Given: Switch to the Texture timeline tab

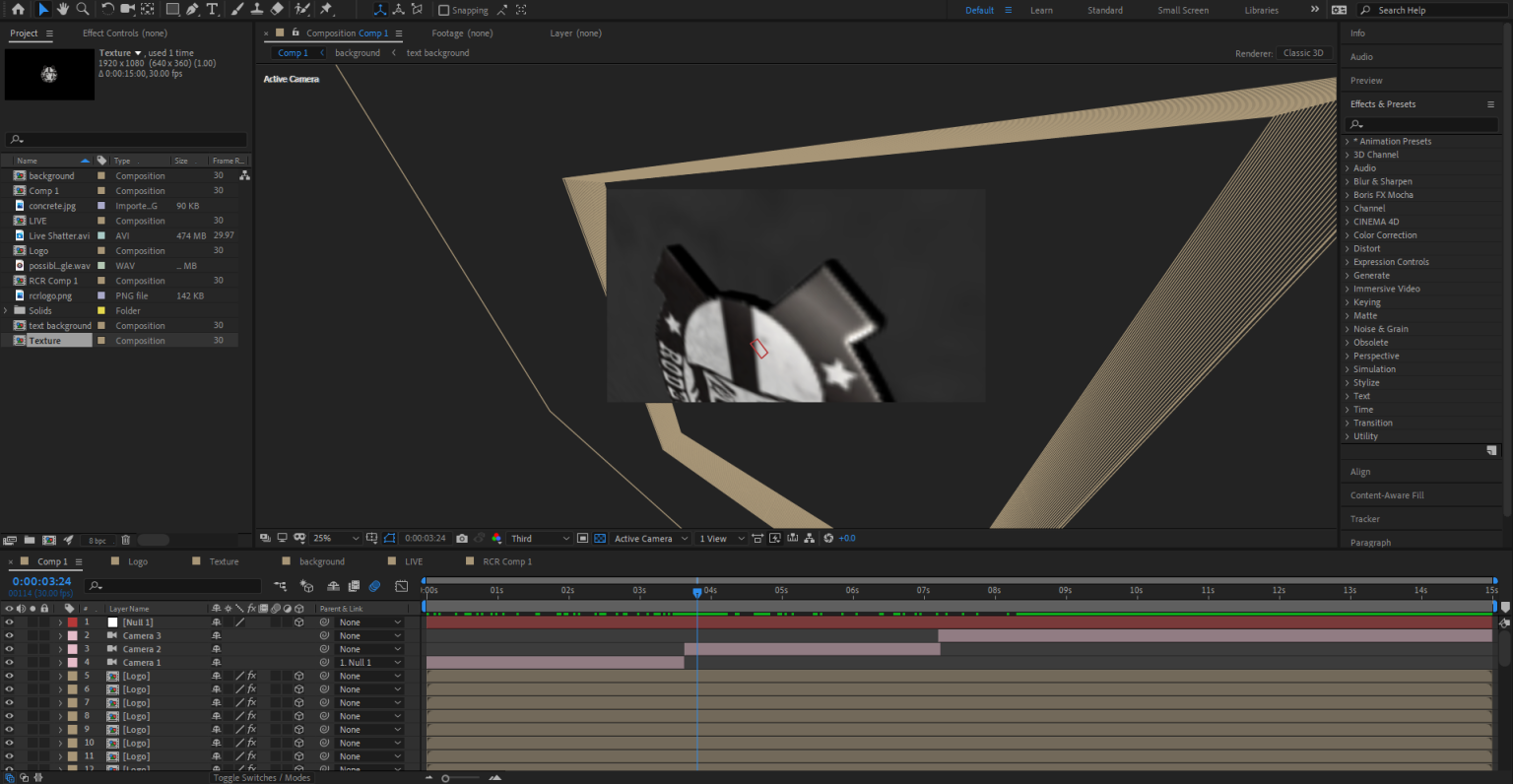Looking at the screenshot, I should [x=224, y=561].
